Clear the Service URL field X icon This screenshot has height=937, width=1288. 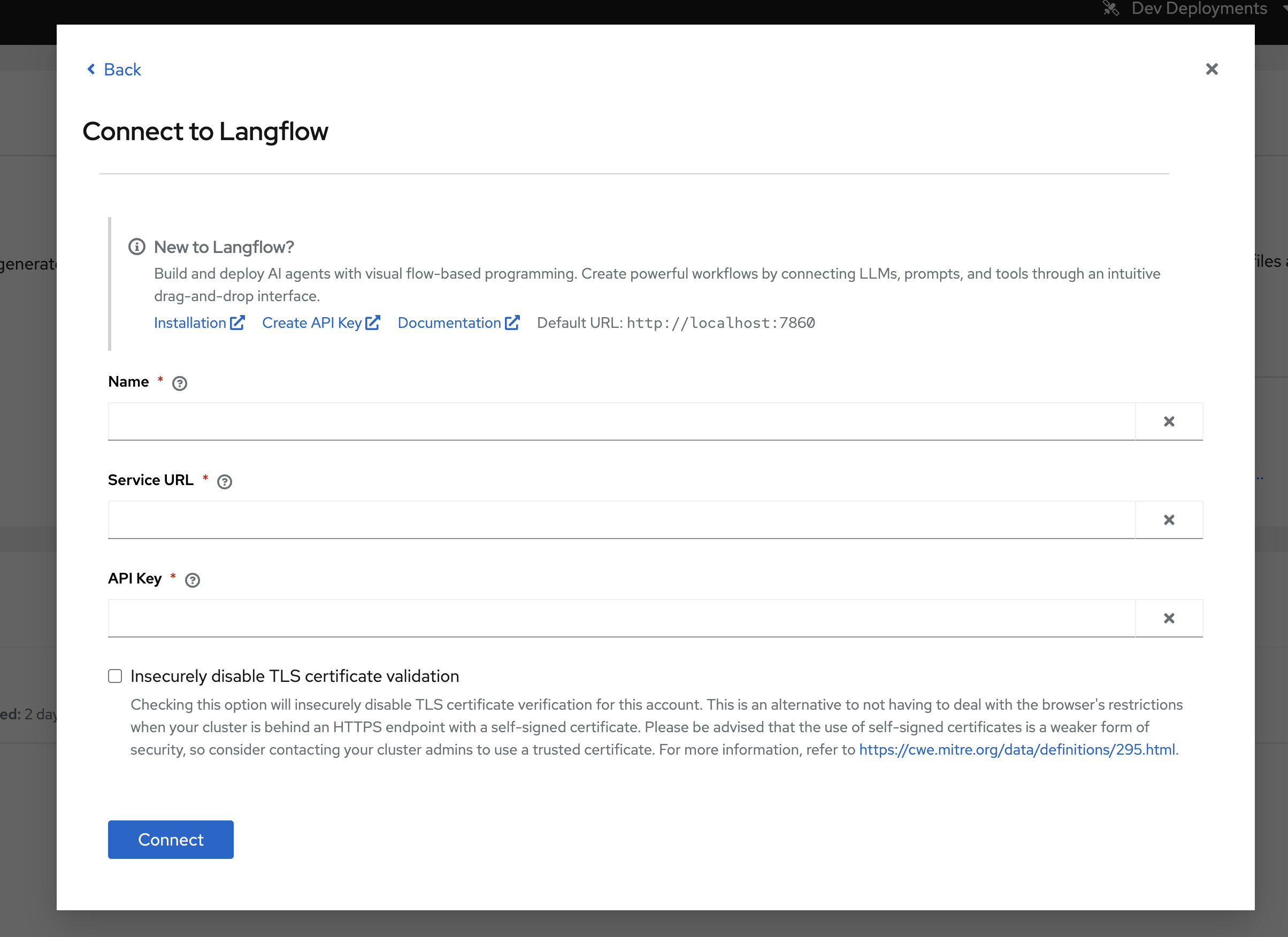[1169, 520]
